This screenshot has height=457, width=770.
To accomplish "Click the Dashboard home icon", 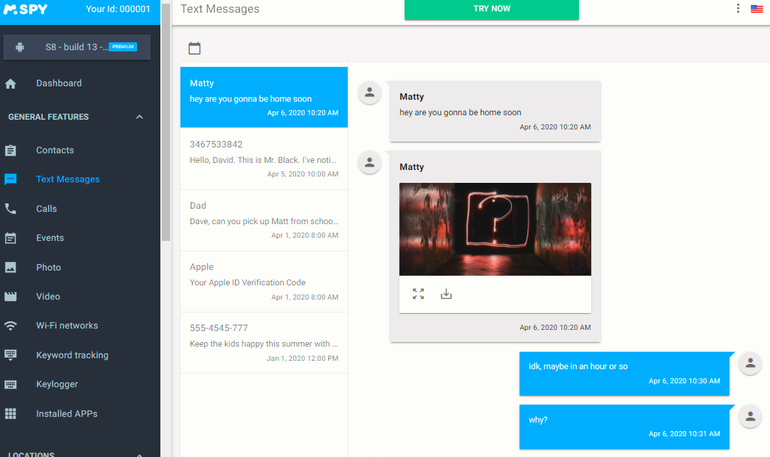I will [x=10, y=84].
